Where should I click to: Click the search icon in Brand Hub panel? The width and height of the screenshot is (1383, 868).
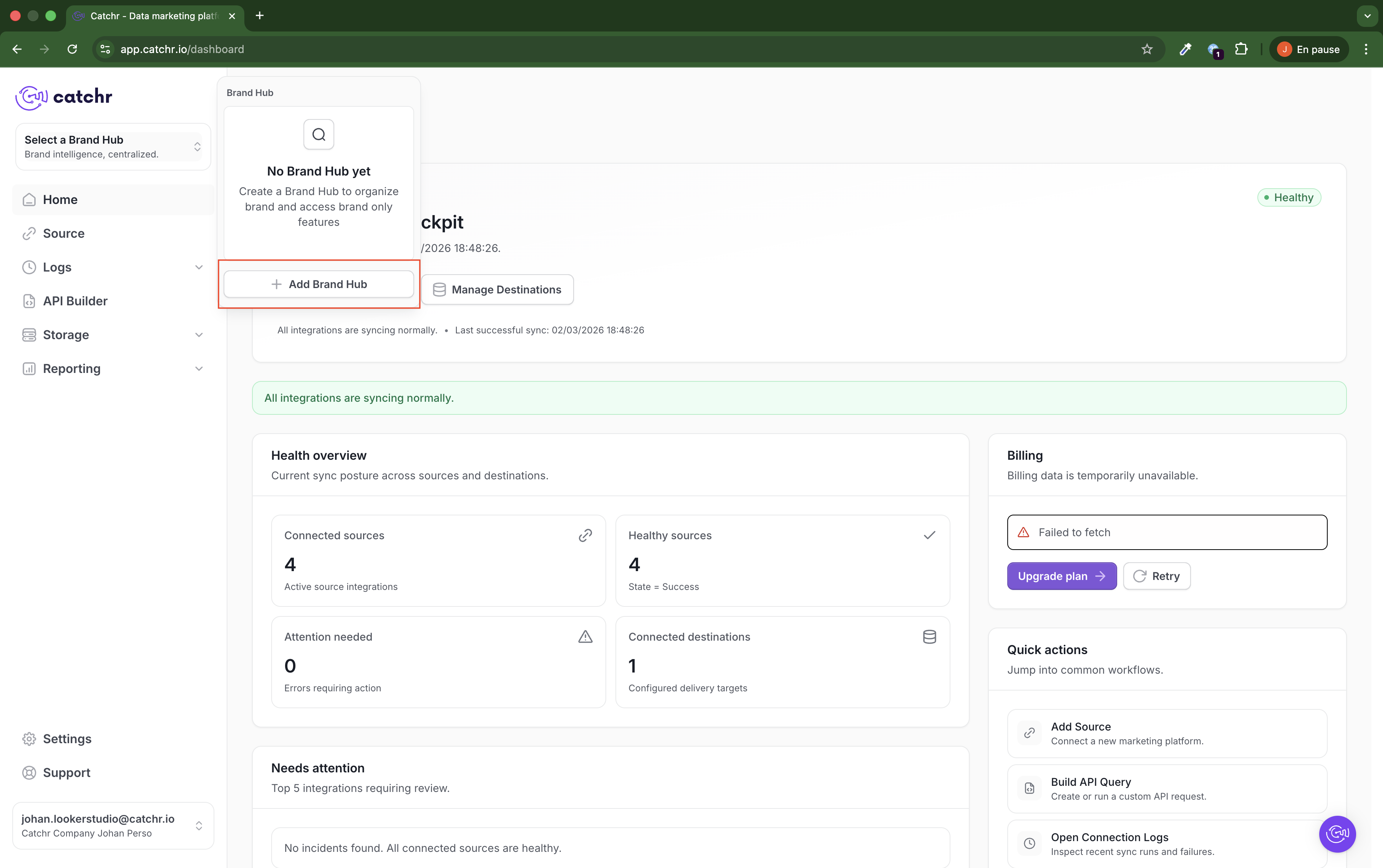click(x=318, y=134)
